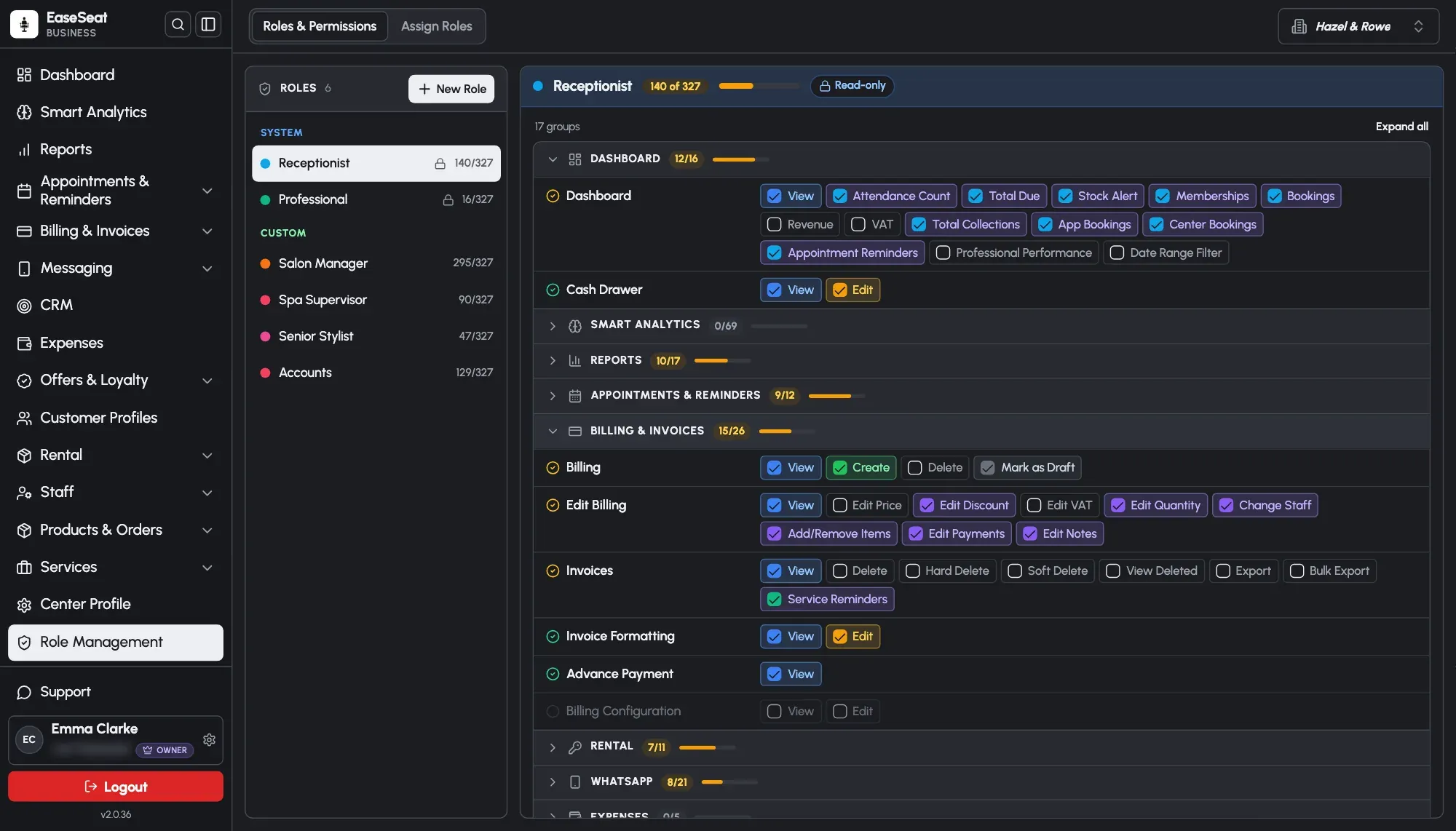Viewport: 1456px width, 831px height.
Task: Expand the Reports permission group
Action: pos(553,360)
